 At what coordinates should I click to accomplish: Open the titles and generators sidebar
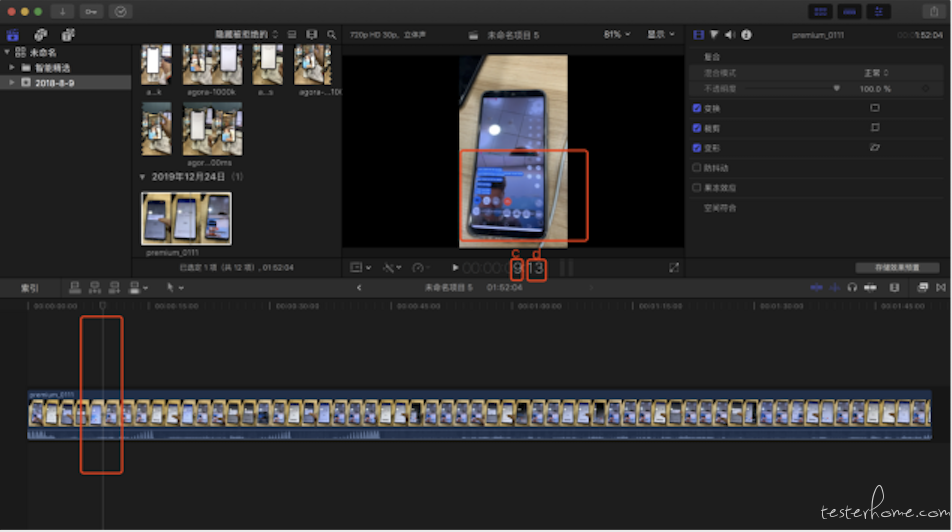tap(68, 35)
